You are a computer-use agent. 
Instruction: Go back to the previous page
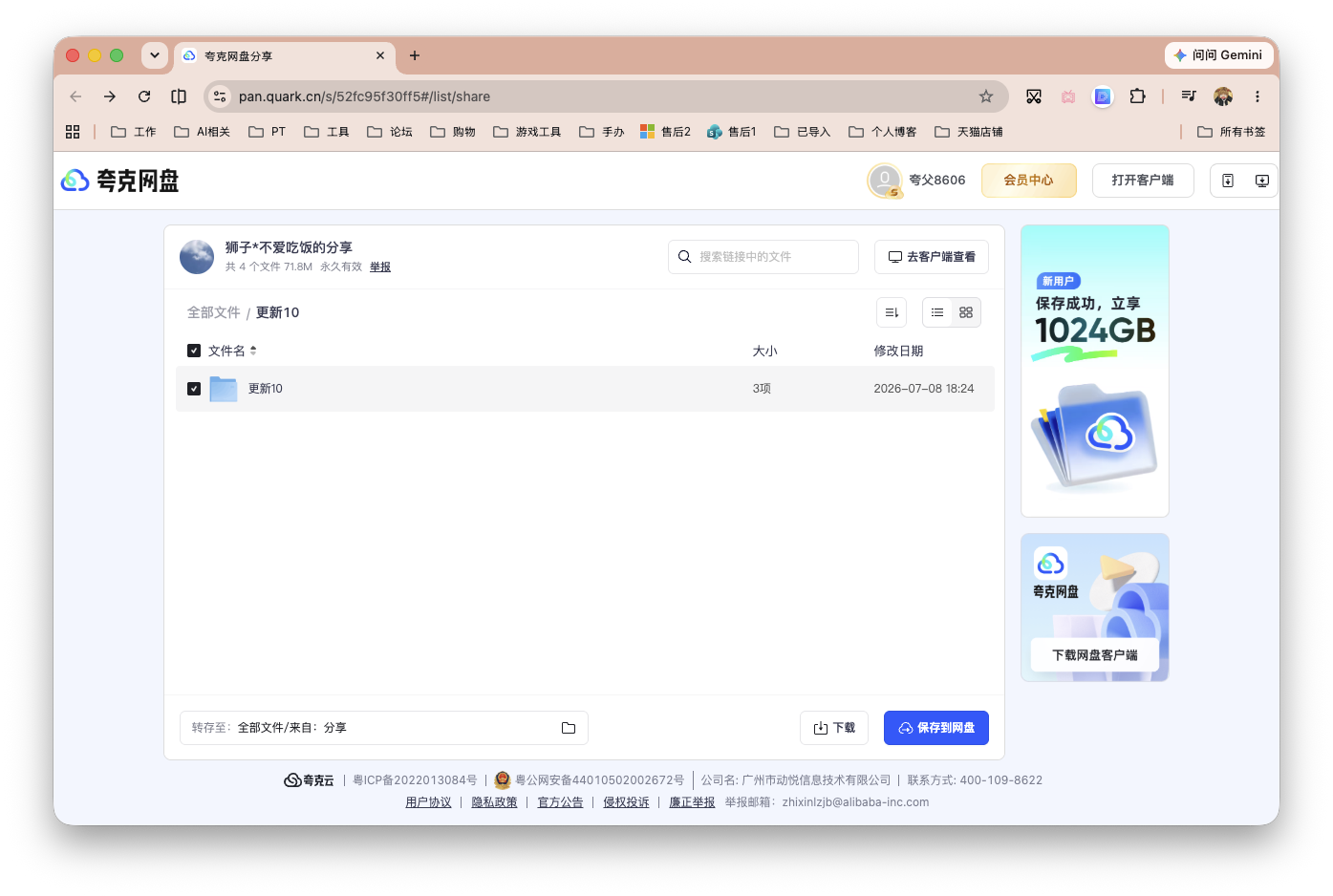click(x=75, y=96)
